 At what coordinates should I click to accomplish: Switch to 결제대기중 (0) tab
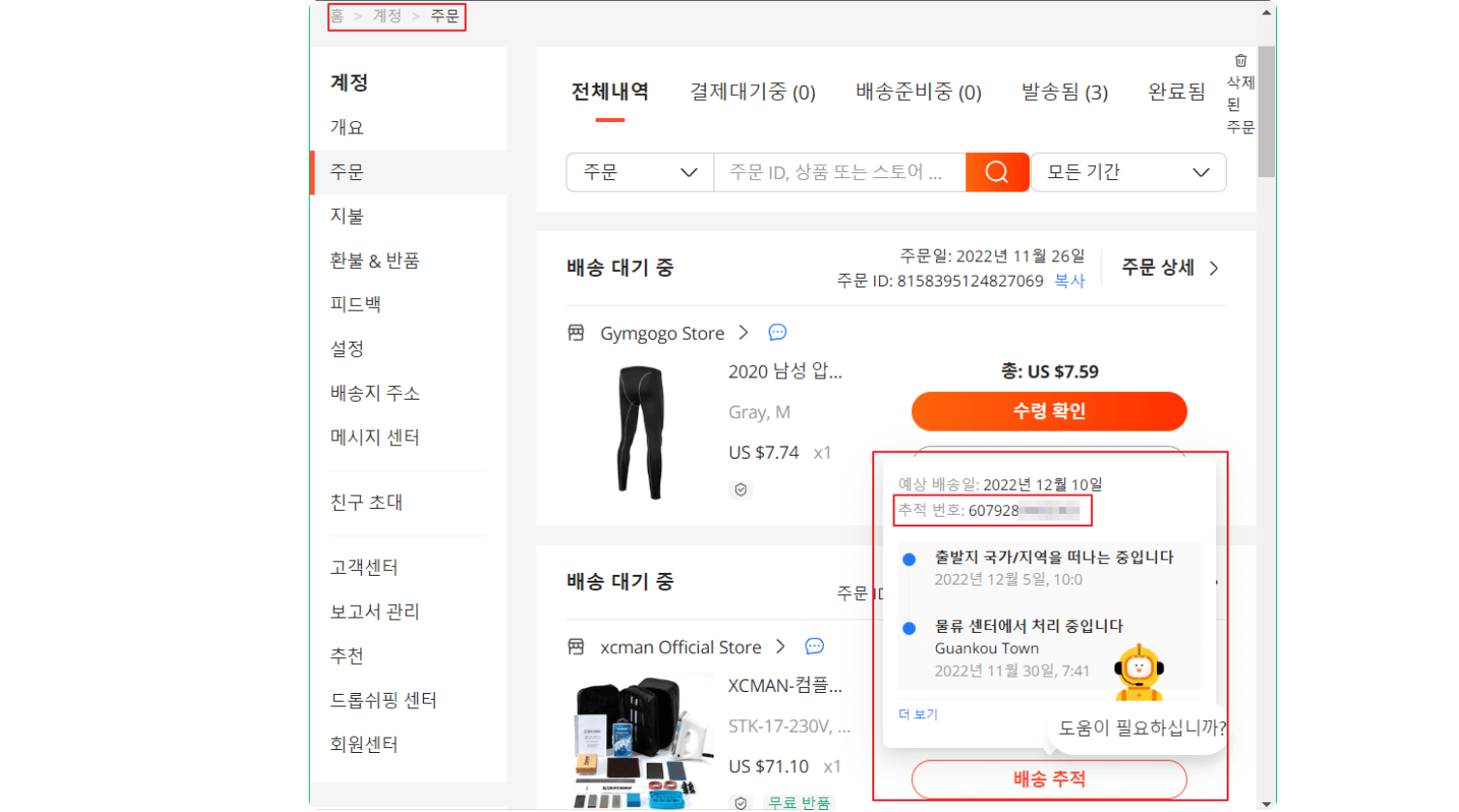[x=752, y=92]
